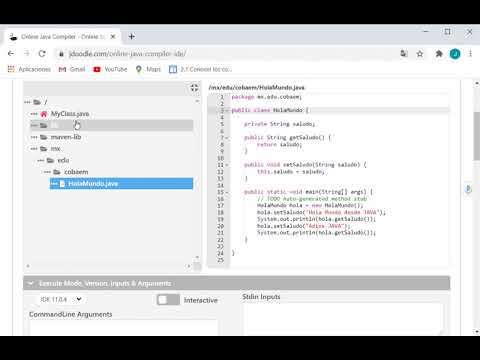Bookmark this page with the star

(x=420, y=54)
